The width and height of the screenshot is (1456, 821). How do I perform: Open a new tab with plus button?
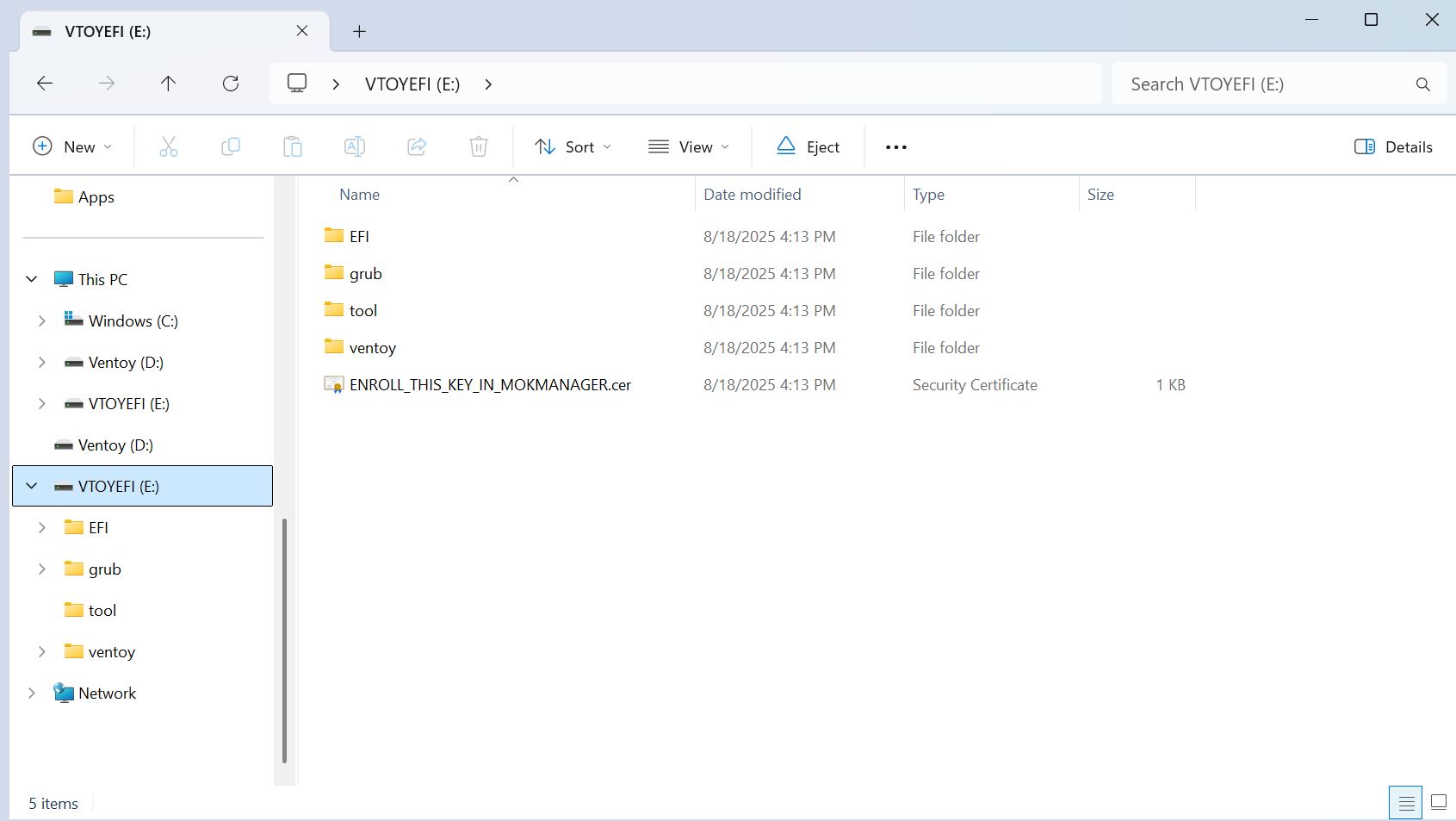359,32
